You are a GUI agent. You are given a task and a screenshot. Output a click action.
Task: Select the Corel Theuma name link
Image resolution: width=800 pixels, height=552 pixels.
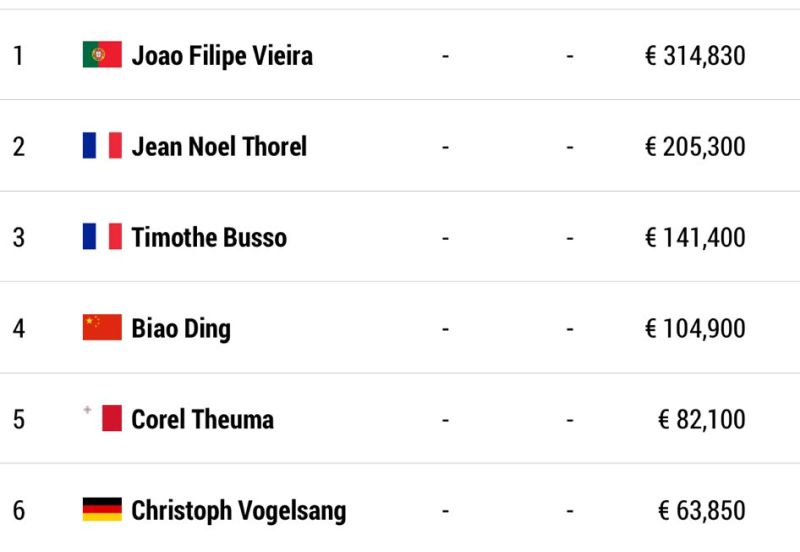point(203,419)
